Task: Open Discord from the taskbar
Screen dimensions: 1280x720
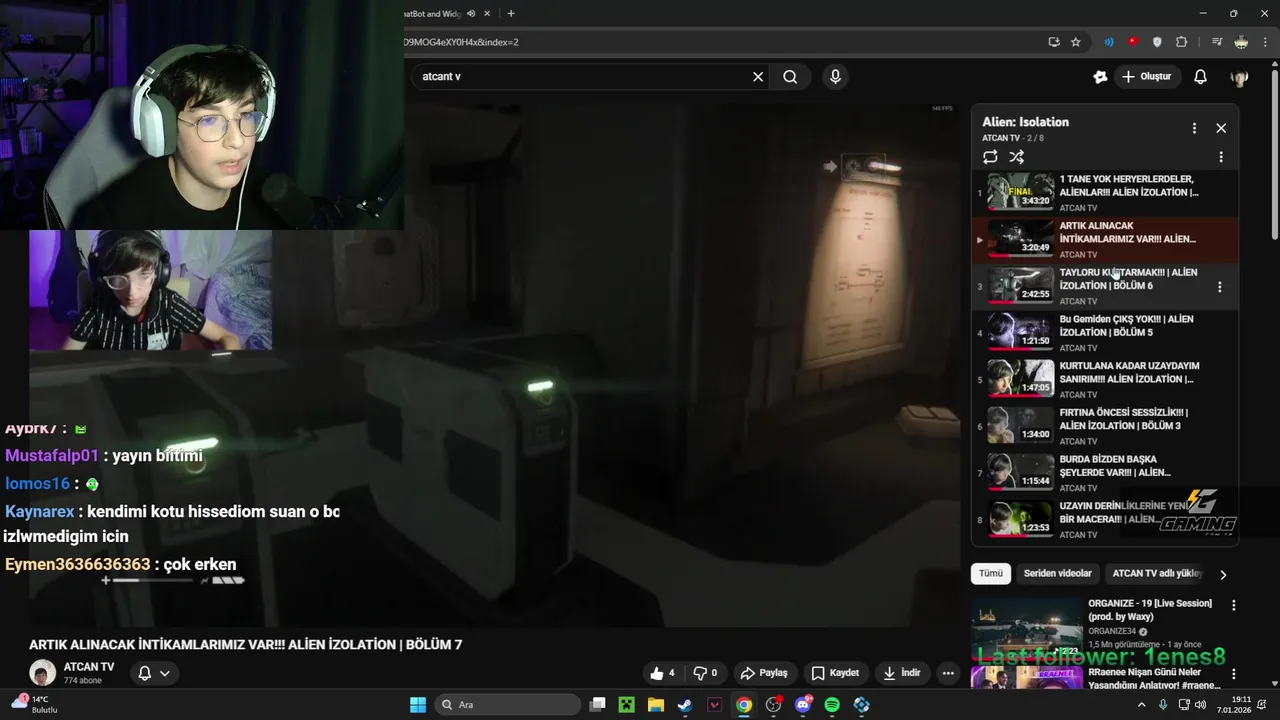Action: click(x=803, y=705)
